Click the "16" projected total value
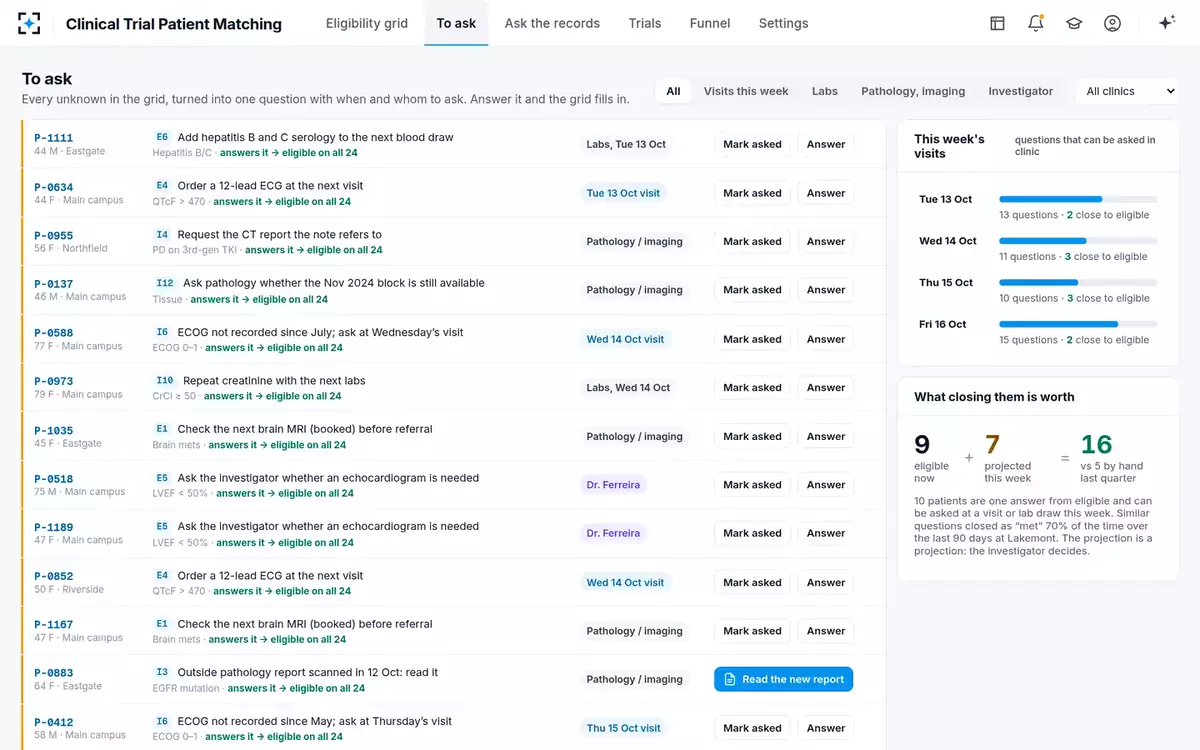Screen dimensions: 1200x750 point(1096,444)
